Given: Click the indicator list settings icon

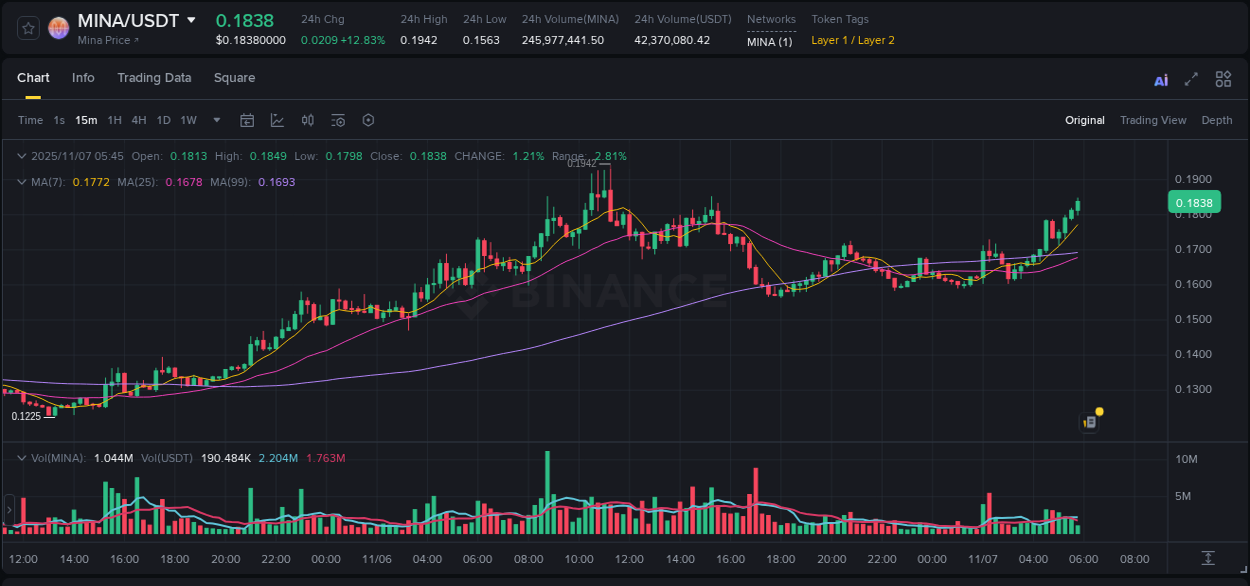Looking at the screenshot, I should (x=338, y=120).
